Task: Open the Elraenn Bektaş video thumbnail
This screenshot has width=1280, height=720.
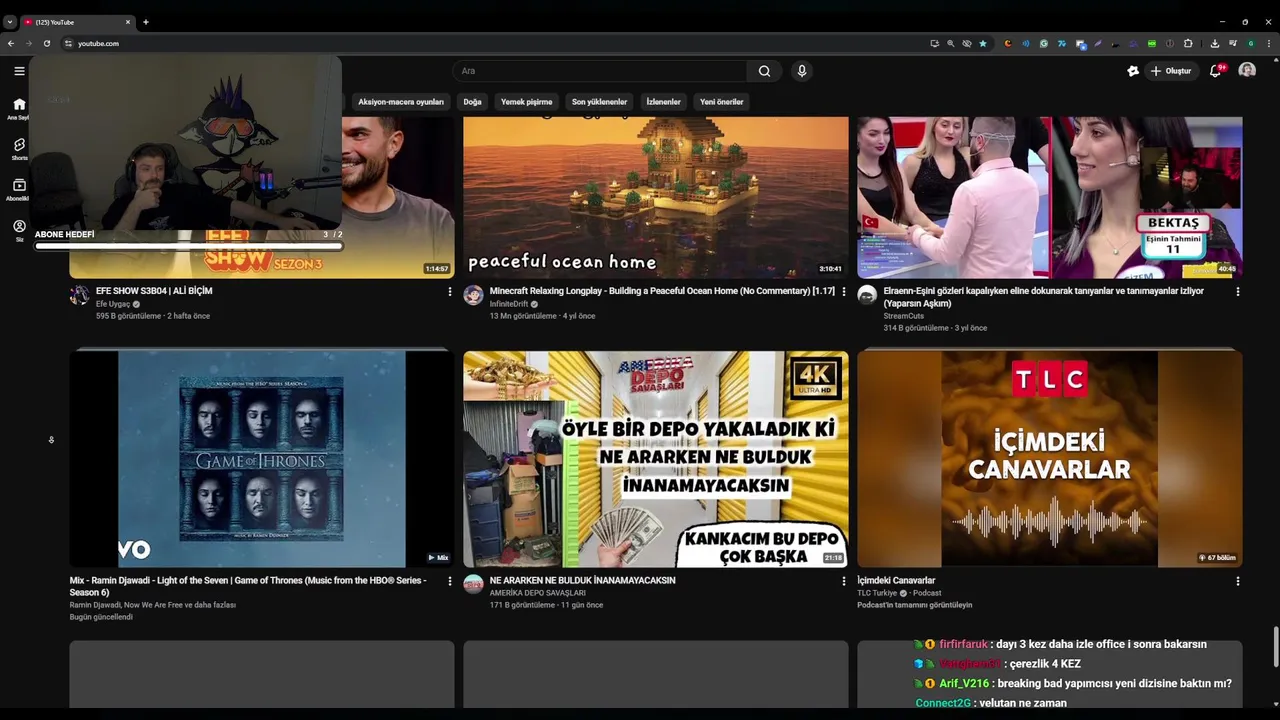Action: [x=1049, y=197]
